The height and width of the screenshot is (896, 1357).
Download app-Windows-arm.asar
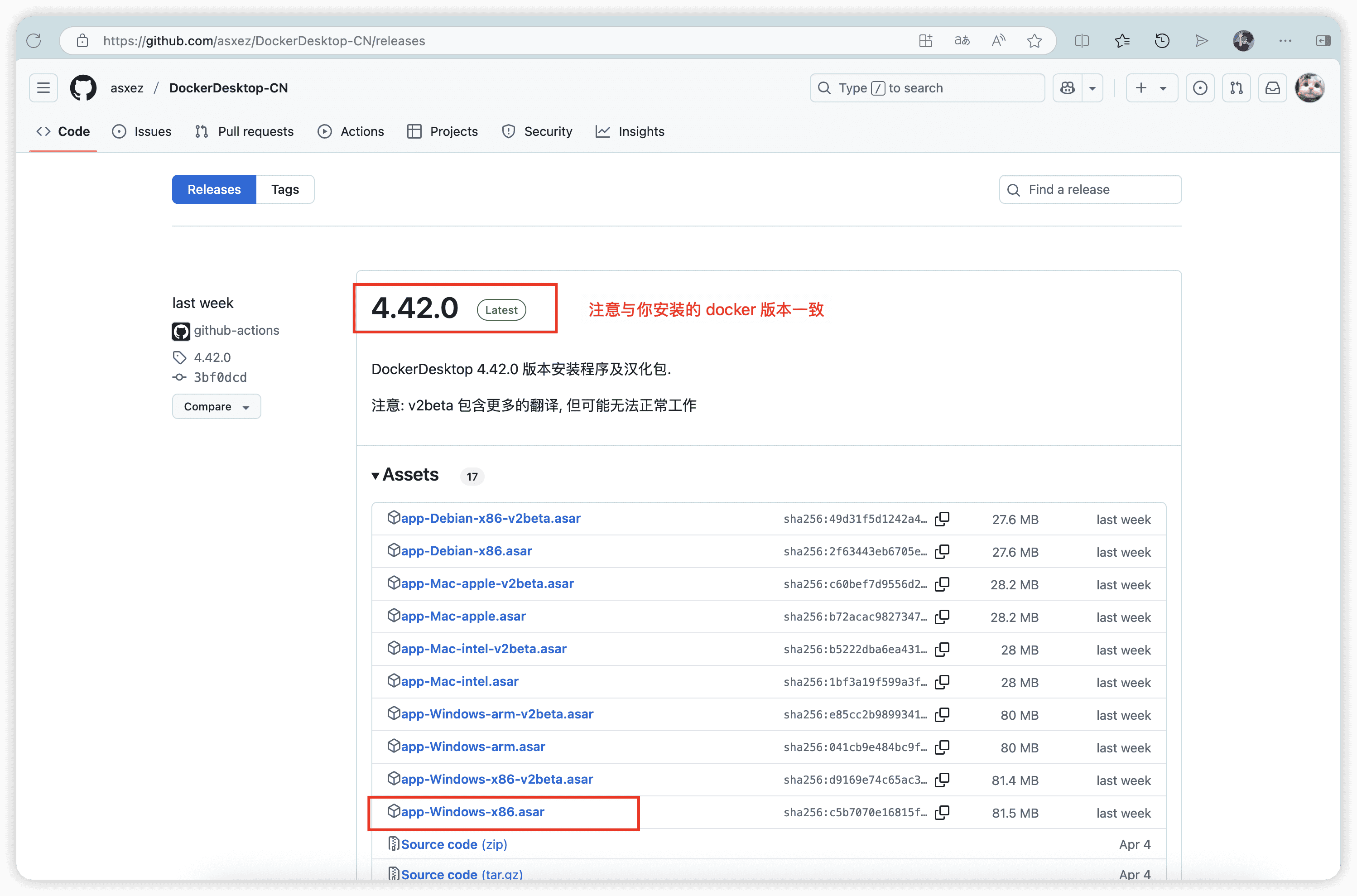point(473,746)
